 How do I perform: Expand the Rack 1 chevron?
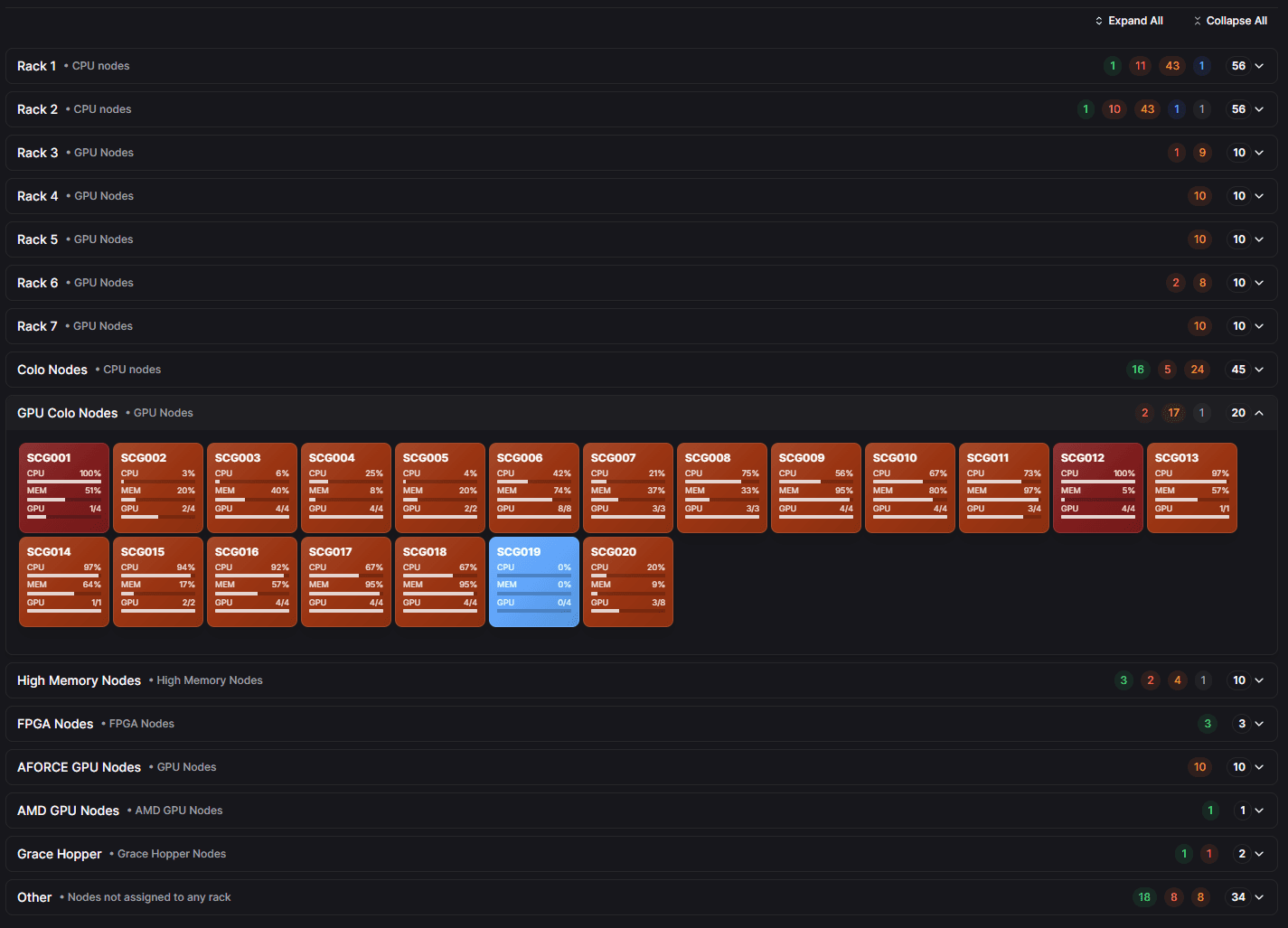1259,66
